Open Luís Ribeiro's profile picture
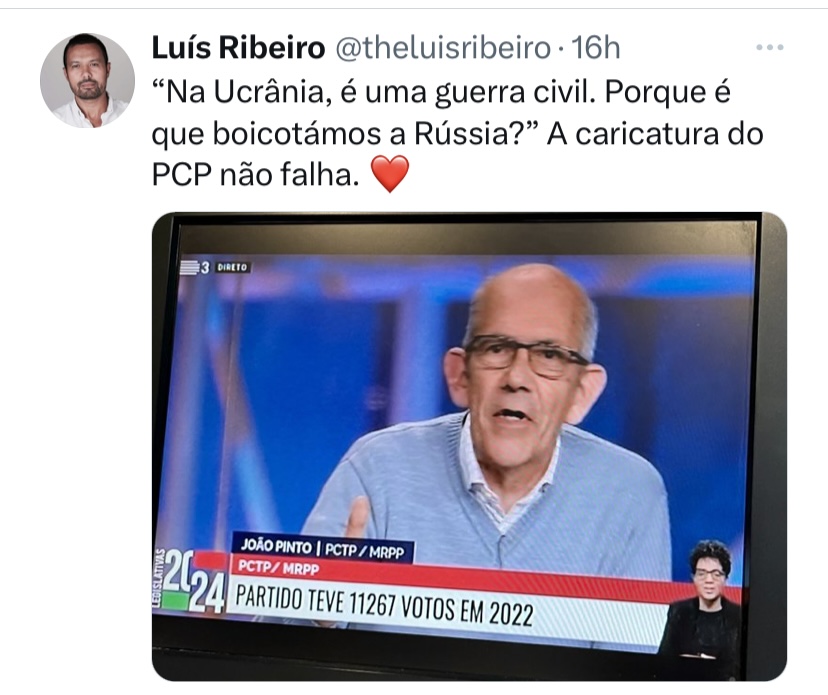The width and height of the screenshot is (828, 695). [87, 80]
